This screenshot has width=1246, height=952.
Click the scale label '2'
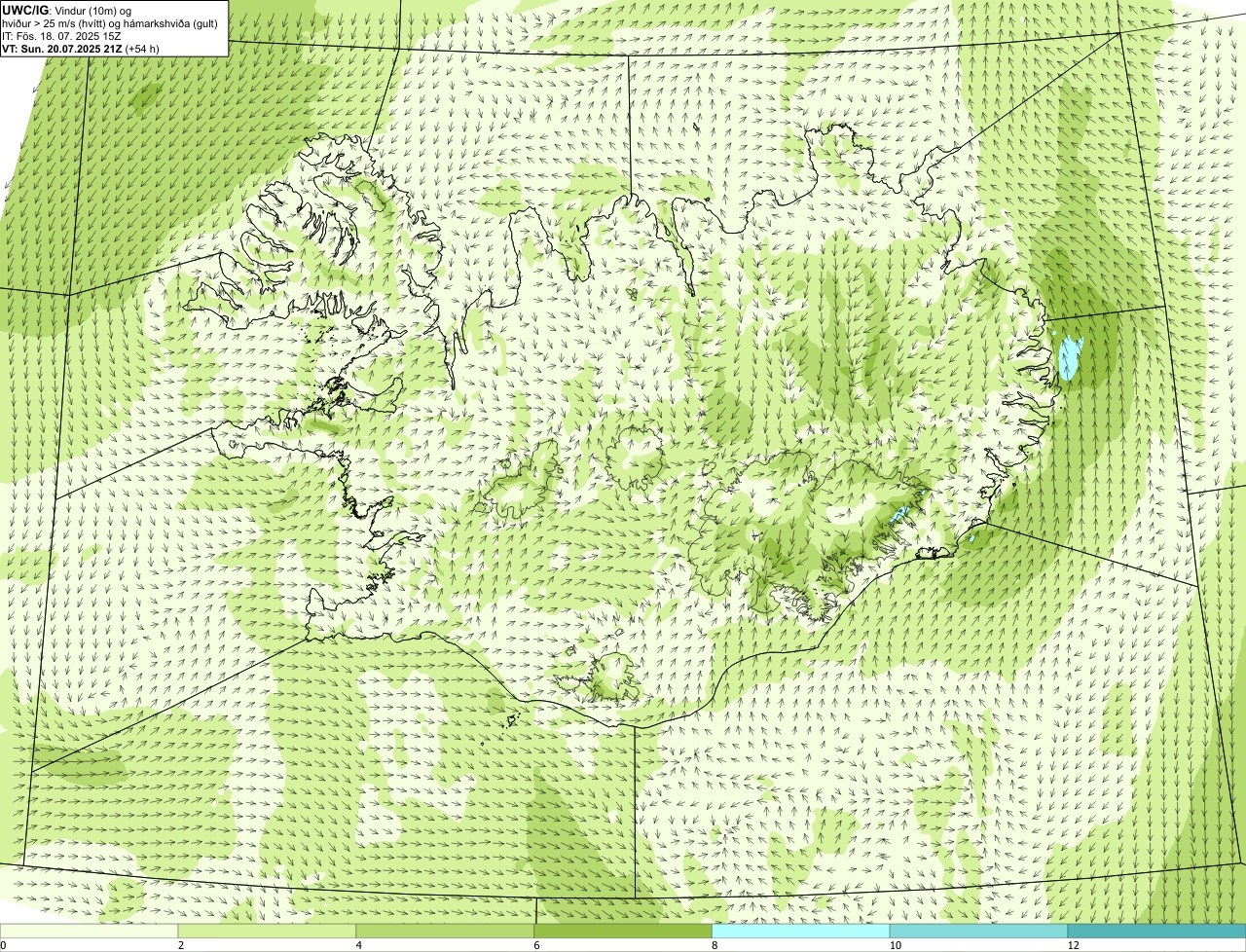[x=181, y=945]
